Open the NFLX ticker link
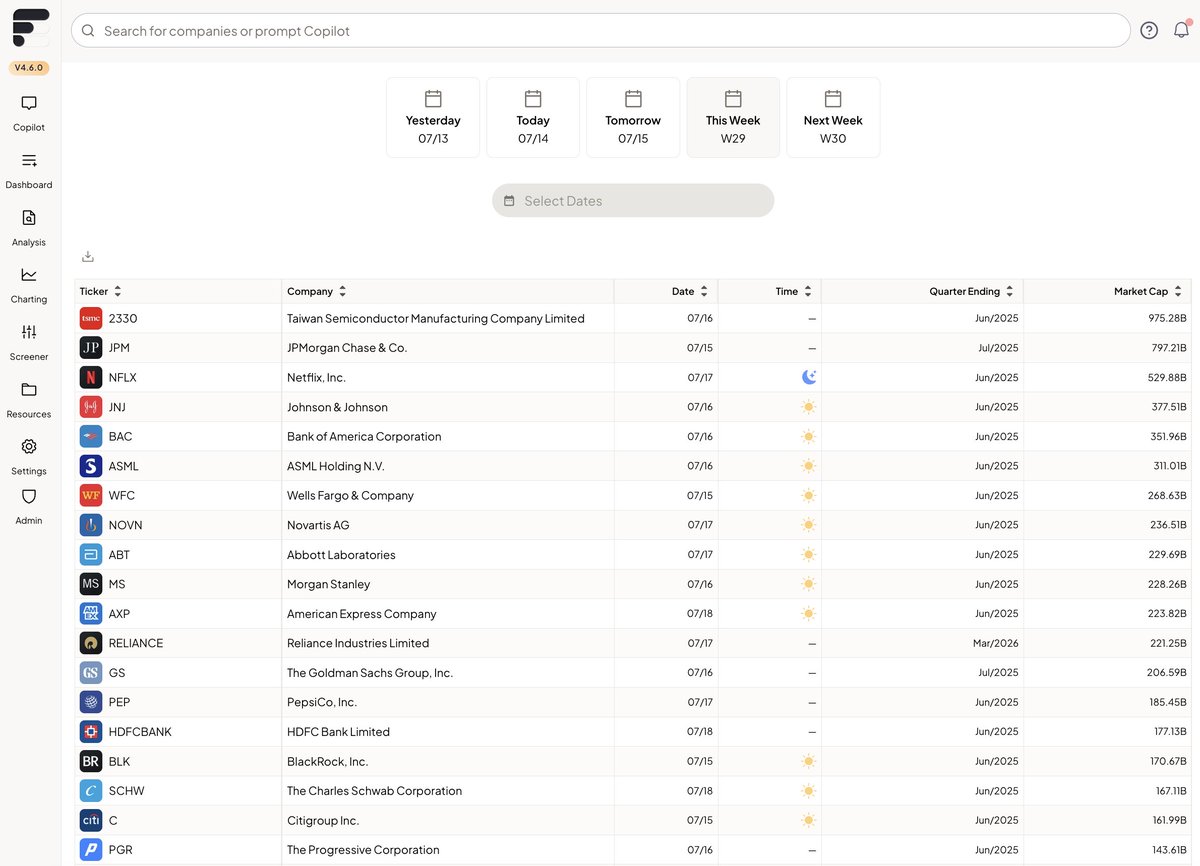The image size is (1200, 866). [123, 378]
